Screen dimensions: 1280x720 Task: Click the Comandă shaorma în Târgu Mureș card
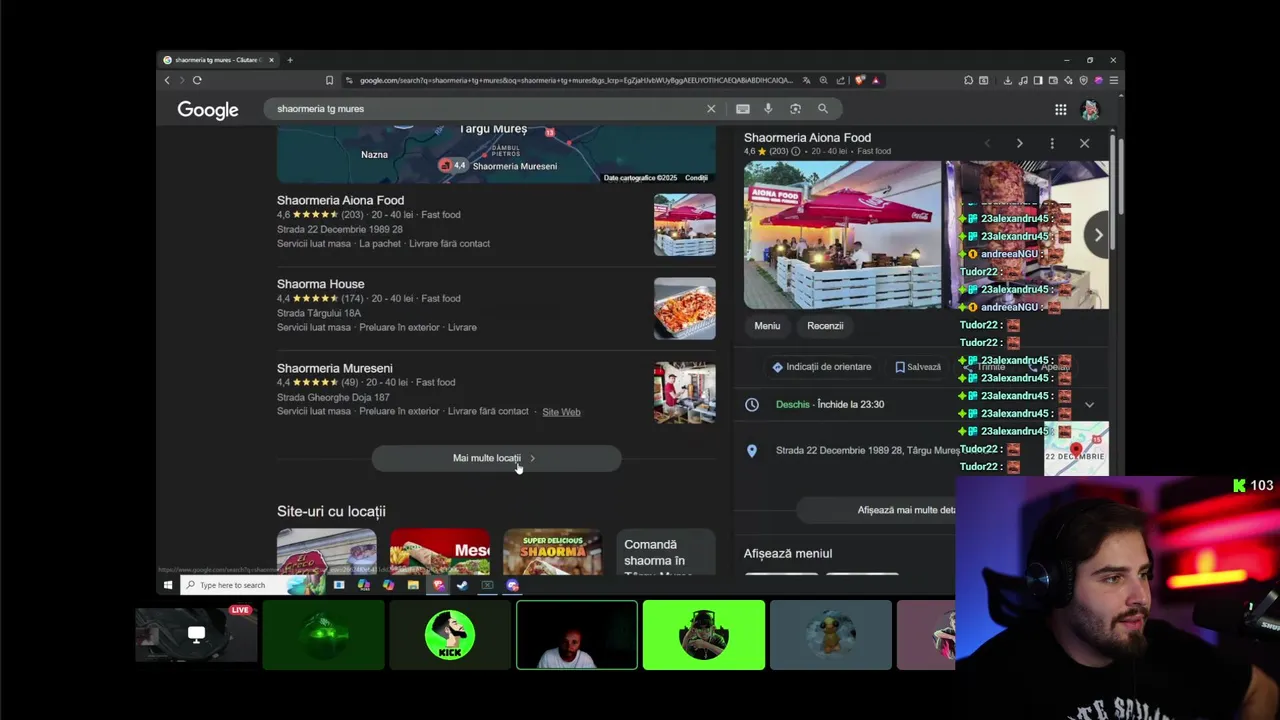point(666,553)
